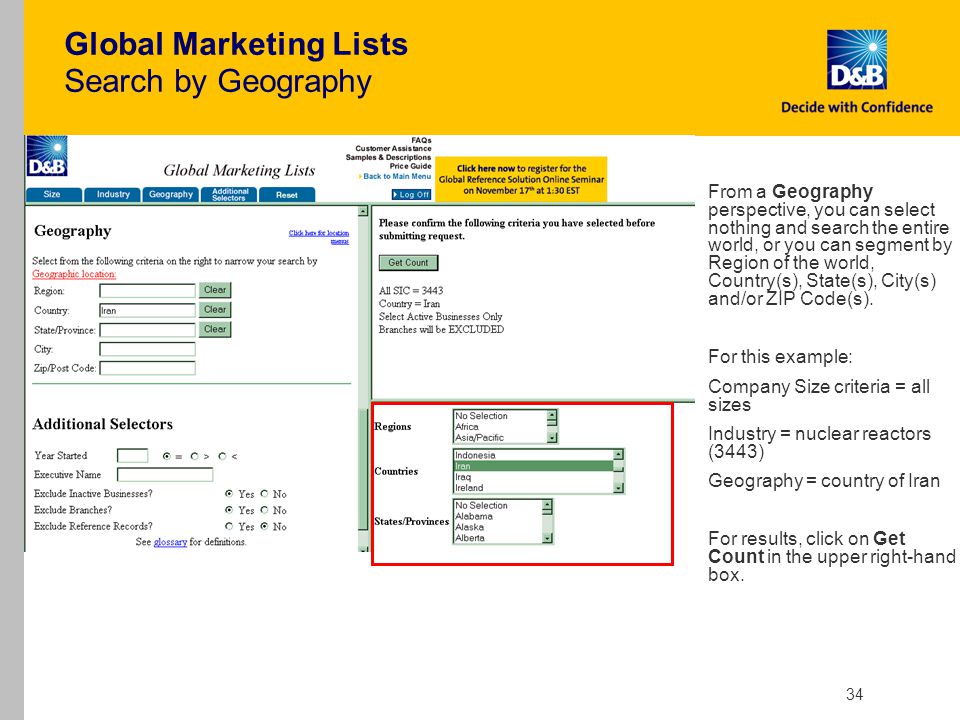
Task: Click Regions list scroll down arrow
Action: click(x=552, y=438)
